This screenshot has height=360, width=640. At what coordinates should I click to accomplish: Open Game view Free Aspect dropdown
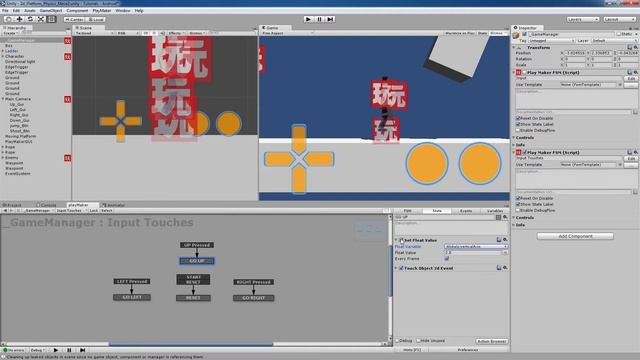287,33
